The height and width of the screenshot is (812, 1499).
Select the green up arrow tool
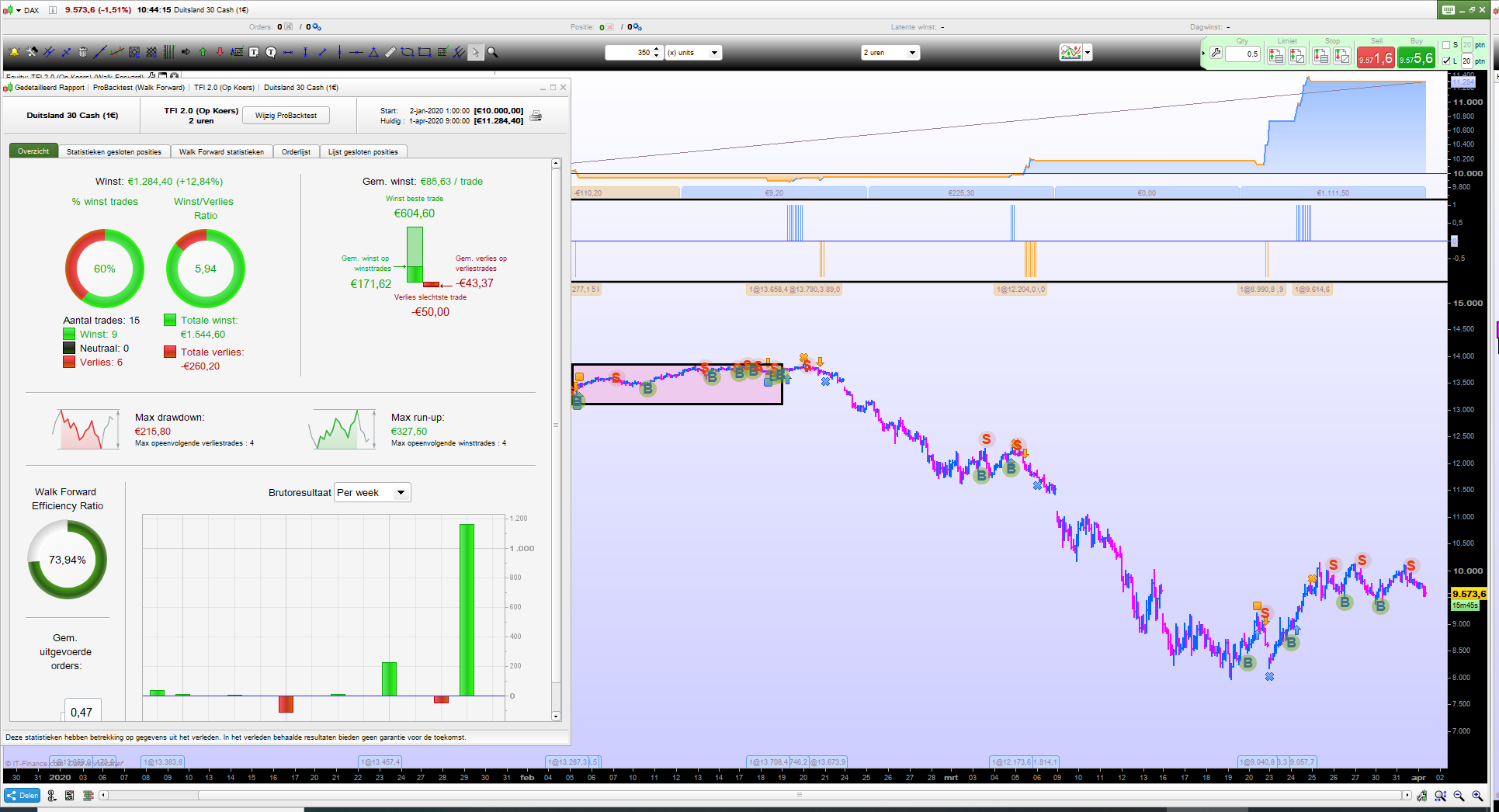(x=203, y=53)
